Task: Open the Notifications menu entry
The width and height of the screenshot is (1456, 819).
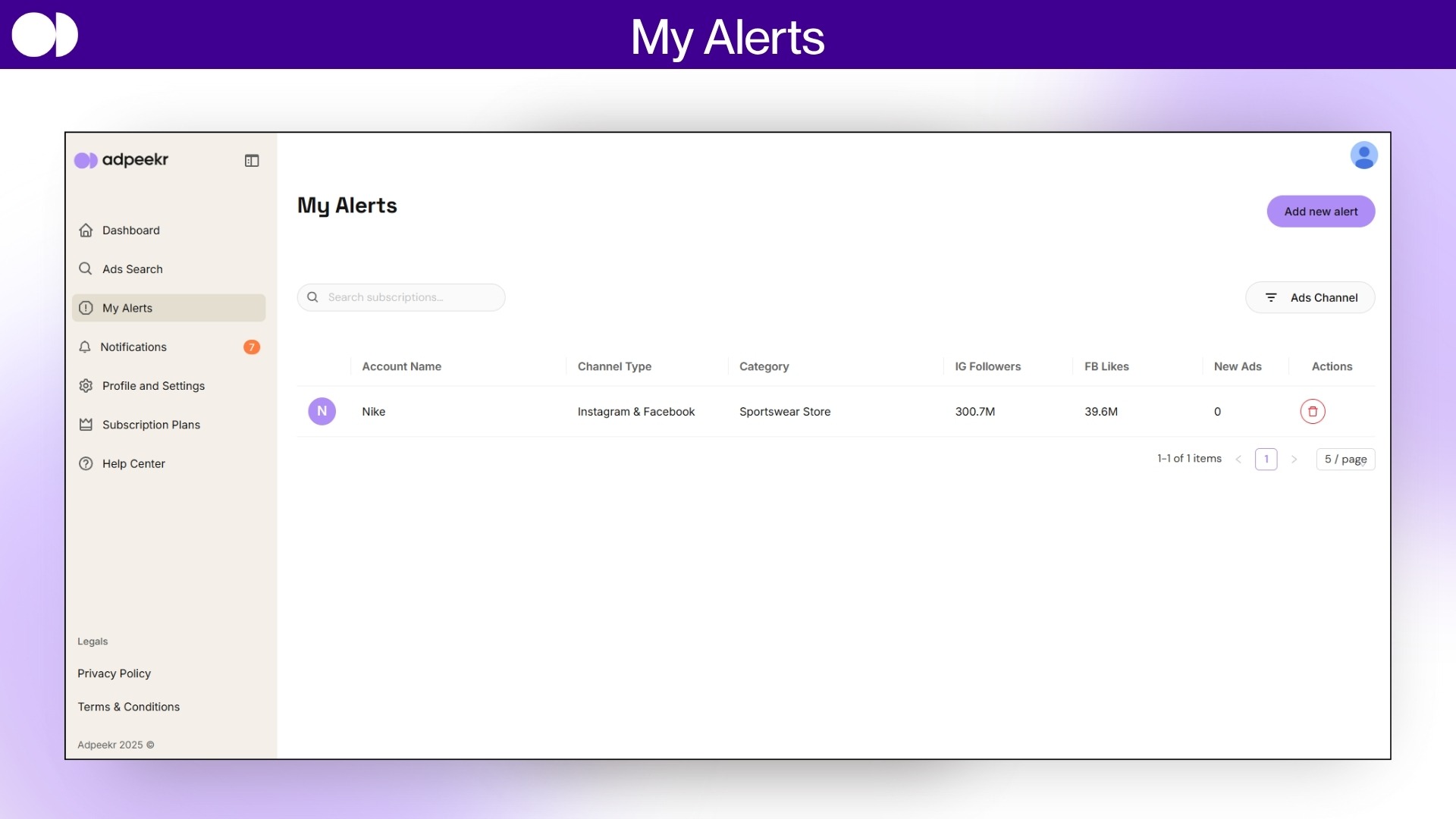Action: click(x=133, y=347)
